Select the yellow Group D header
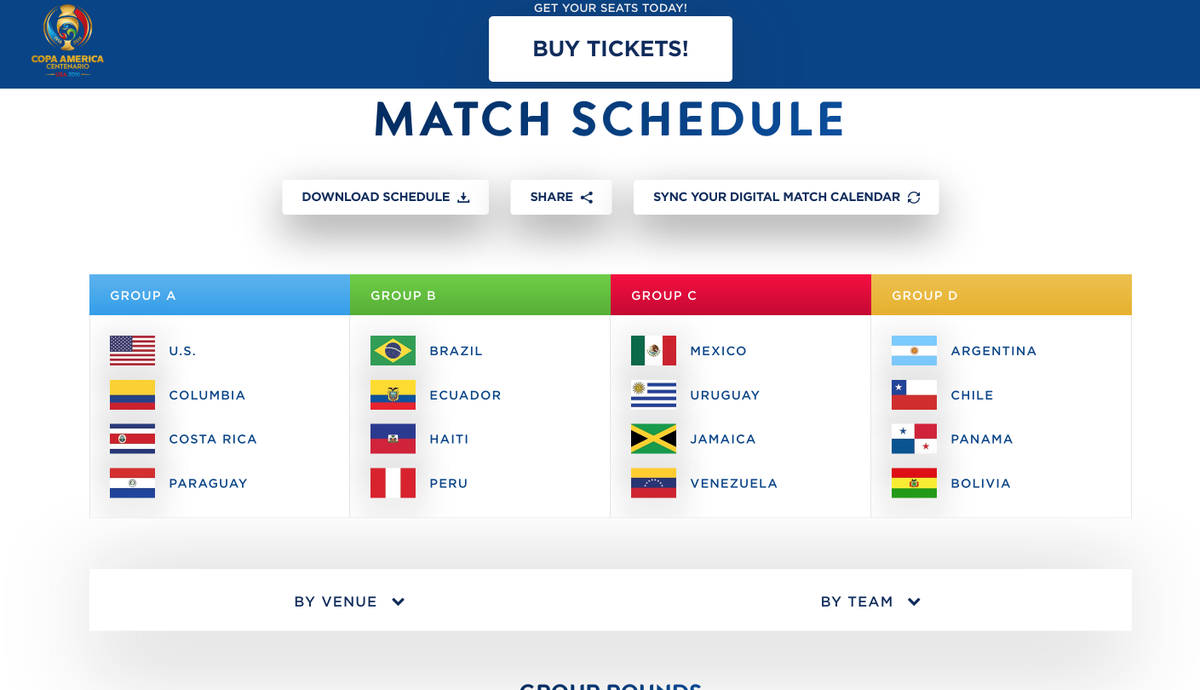The width and height of the screenshot is (1200, 690). pos(1001,295)
